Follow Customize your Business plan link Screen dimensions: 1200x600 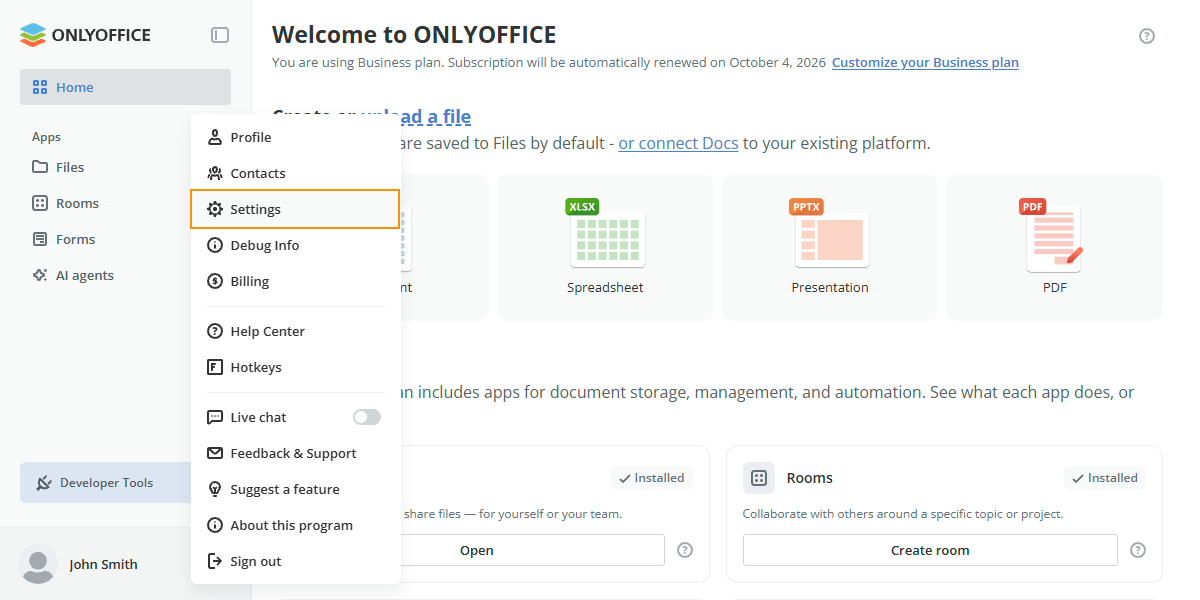coord(925,62)
